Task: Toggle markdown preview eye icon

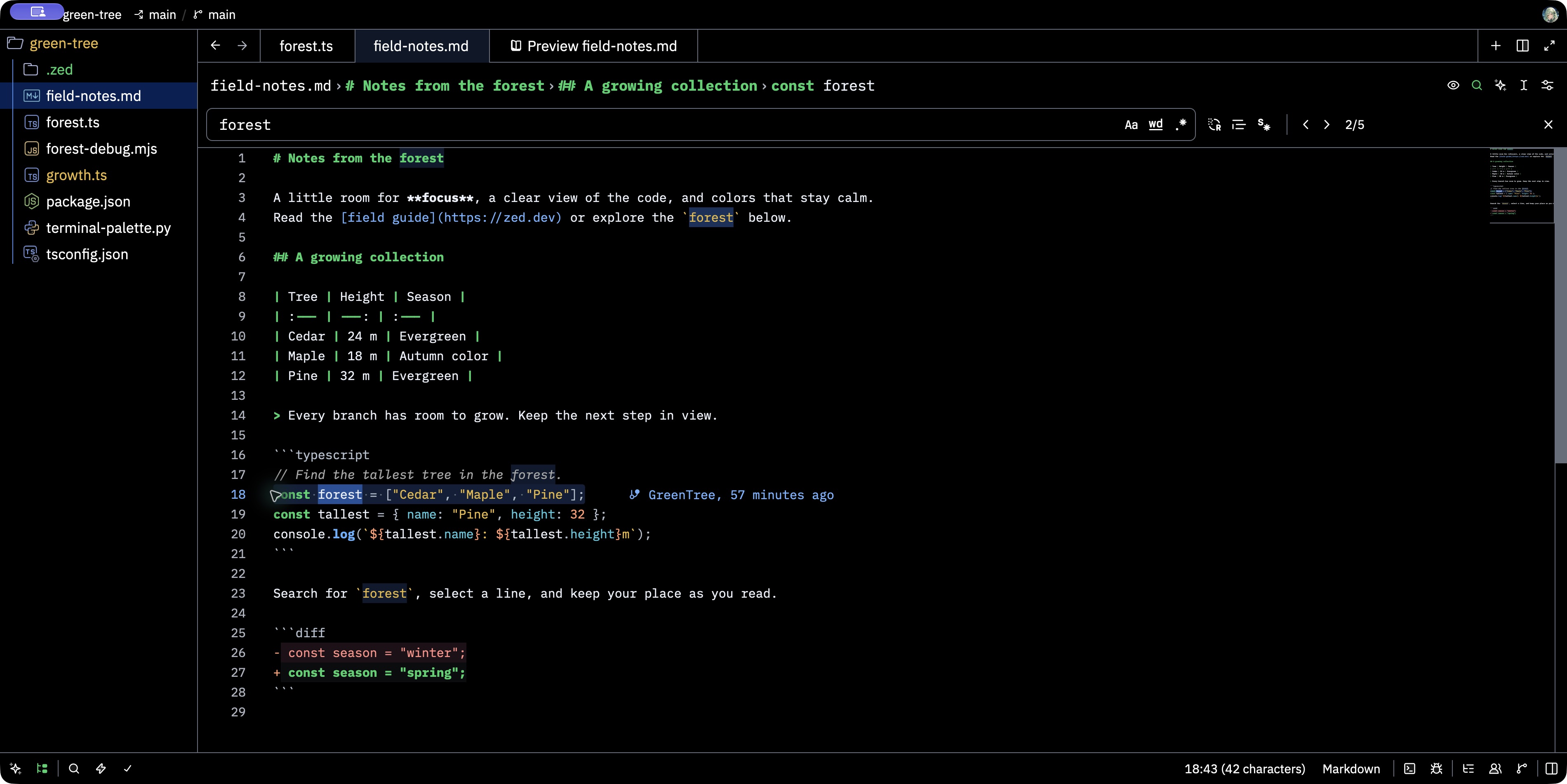Action: click(x=1453, y=86)
